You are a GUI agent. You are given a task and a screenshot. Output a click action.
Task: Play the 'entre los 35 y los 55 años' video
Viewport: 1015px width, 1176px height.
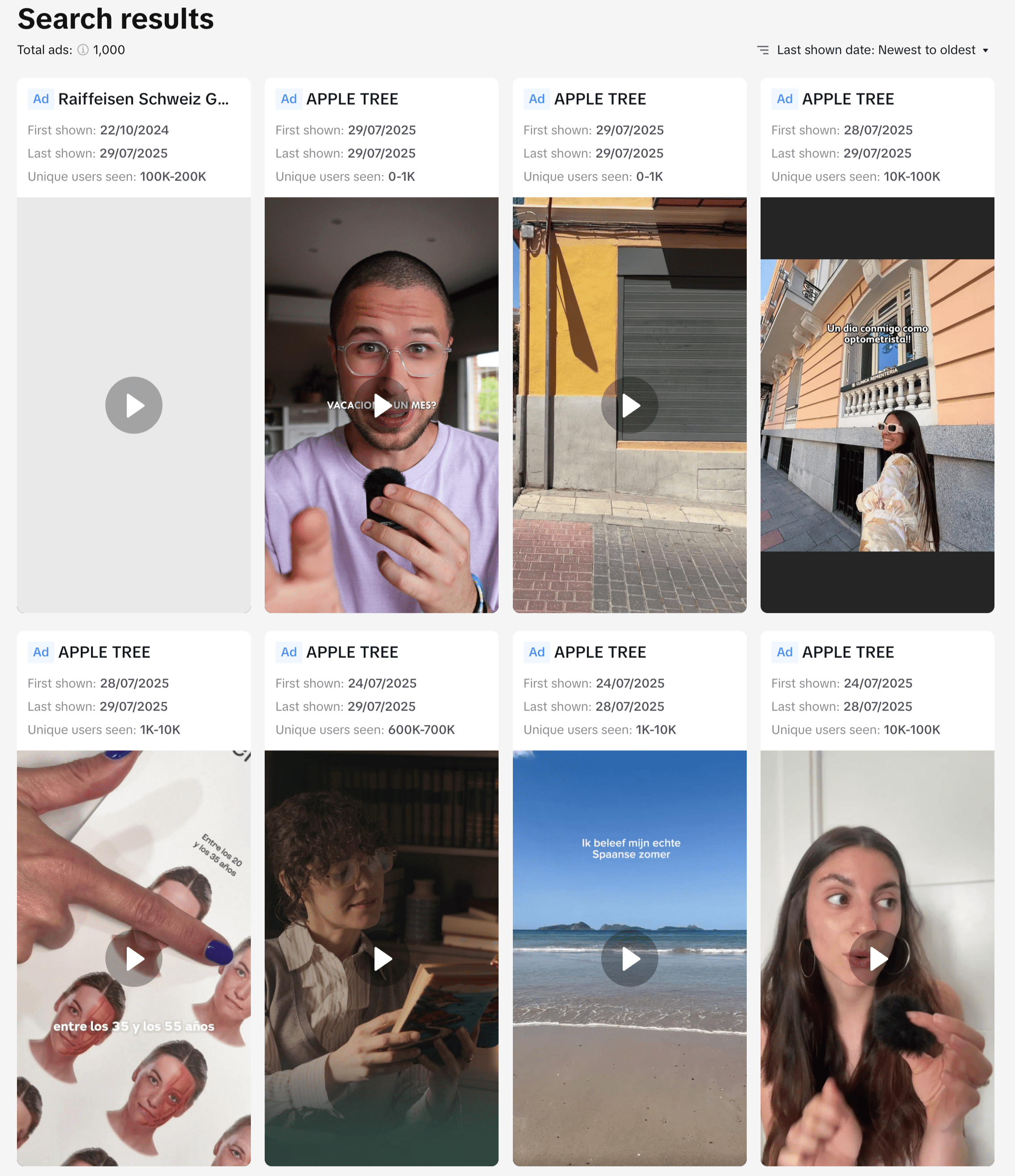[x=134, y=958]
